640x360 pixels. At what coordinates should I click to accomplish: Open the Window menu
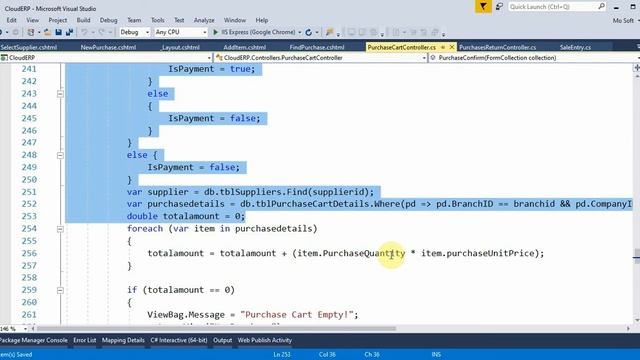point(235,20)
